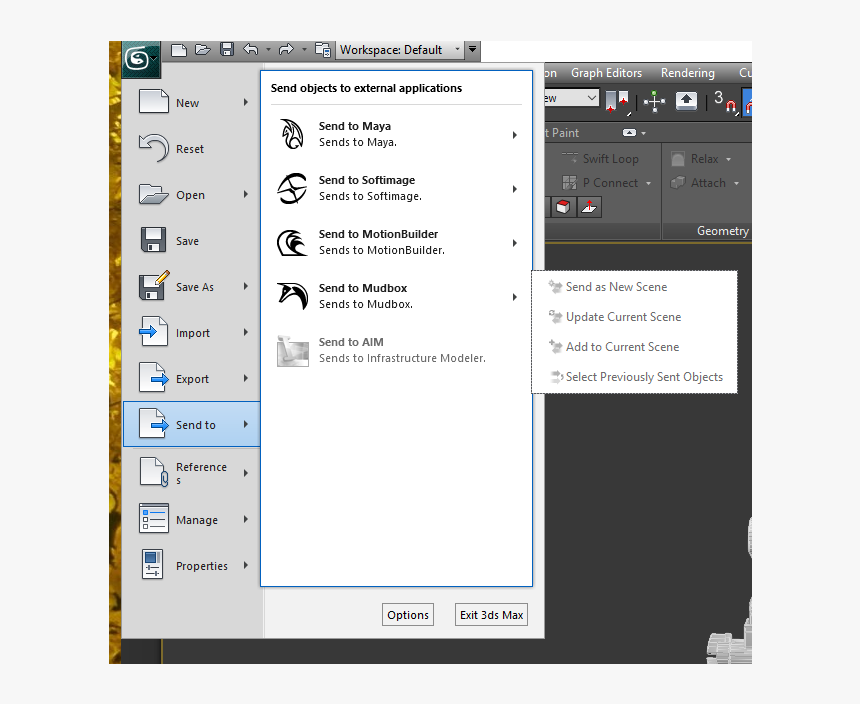Click the New Scene icon in quick access toolbar
The height and width of the screenshot is (704, 860).
[x=179, y=50]
